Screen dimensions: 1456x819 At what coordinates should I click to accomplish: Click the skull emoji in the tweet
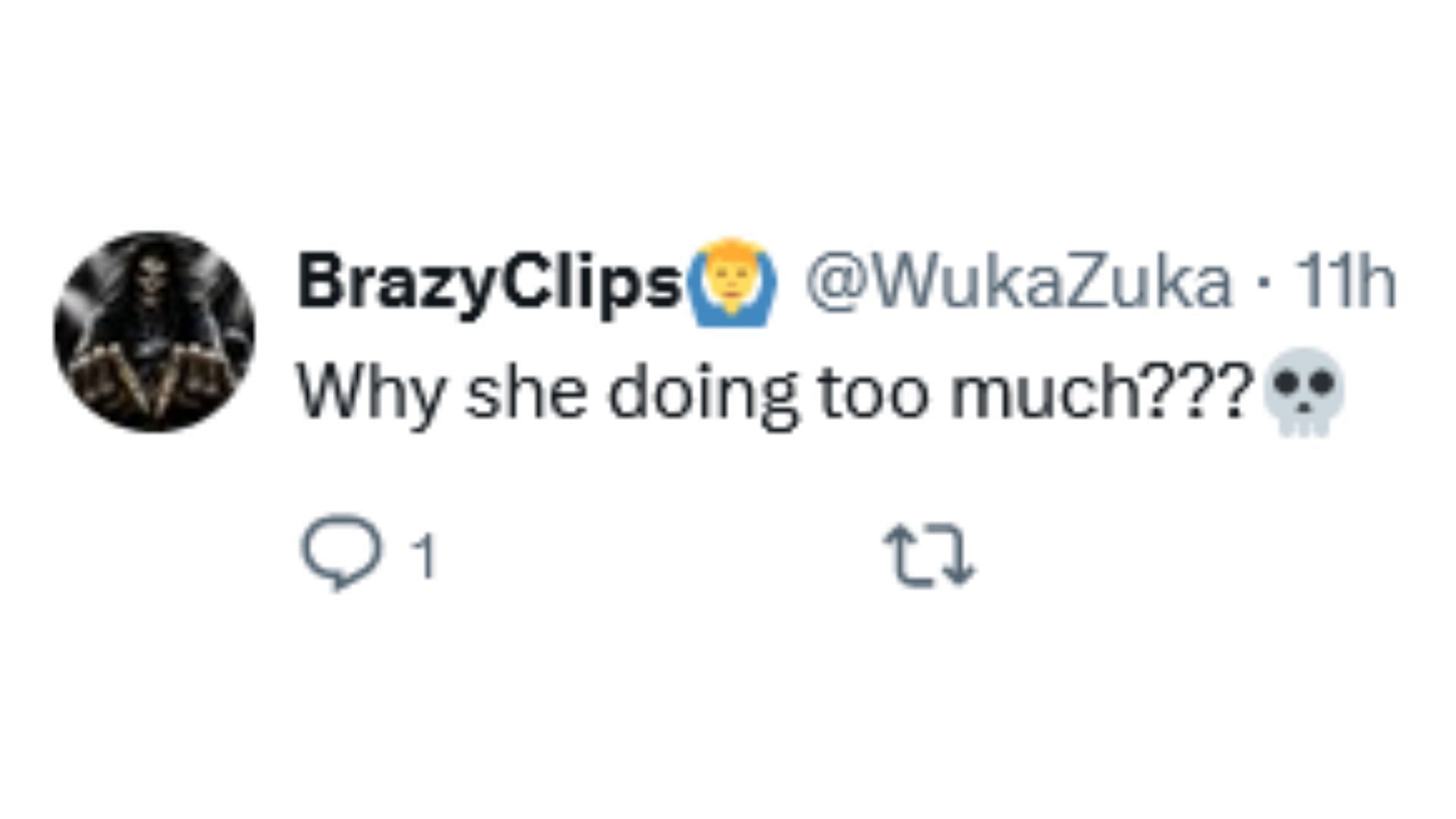tap(1304, 392)
